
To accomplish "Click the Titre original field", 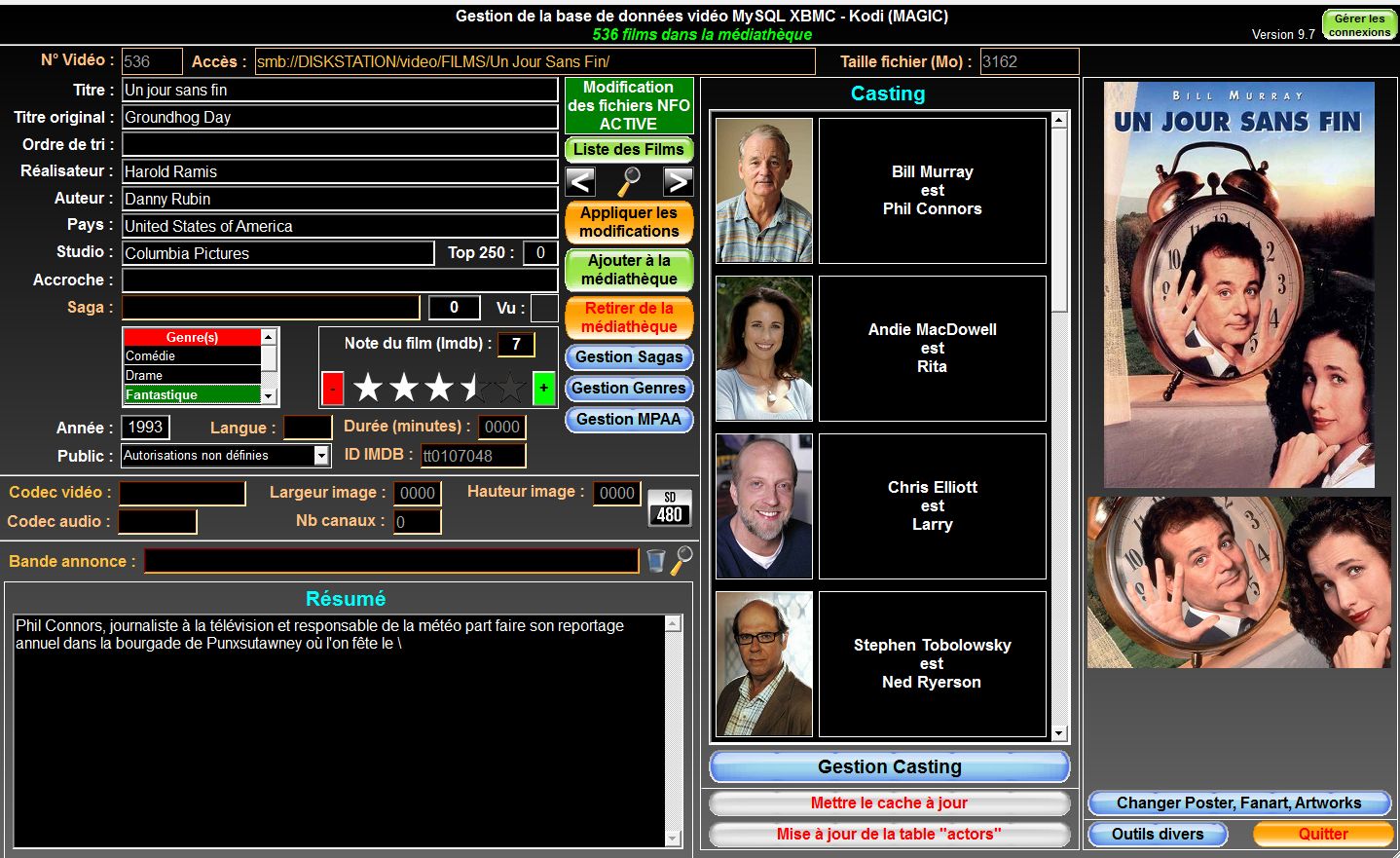I will [340, 117].
